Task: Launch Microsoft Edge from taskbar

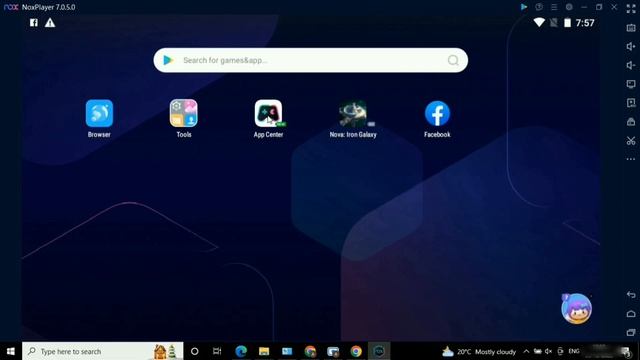Action: (241, 351)
